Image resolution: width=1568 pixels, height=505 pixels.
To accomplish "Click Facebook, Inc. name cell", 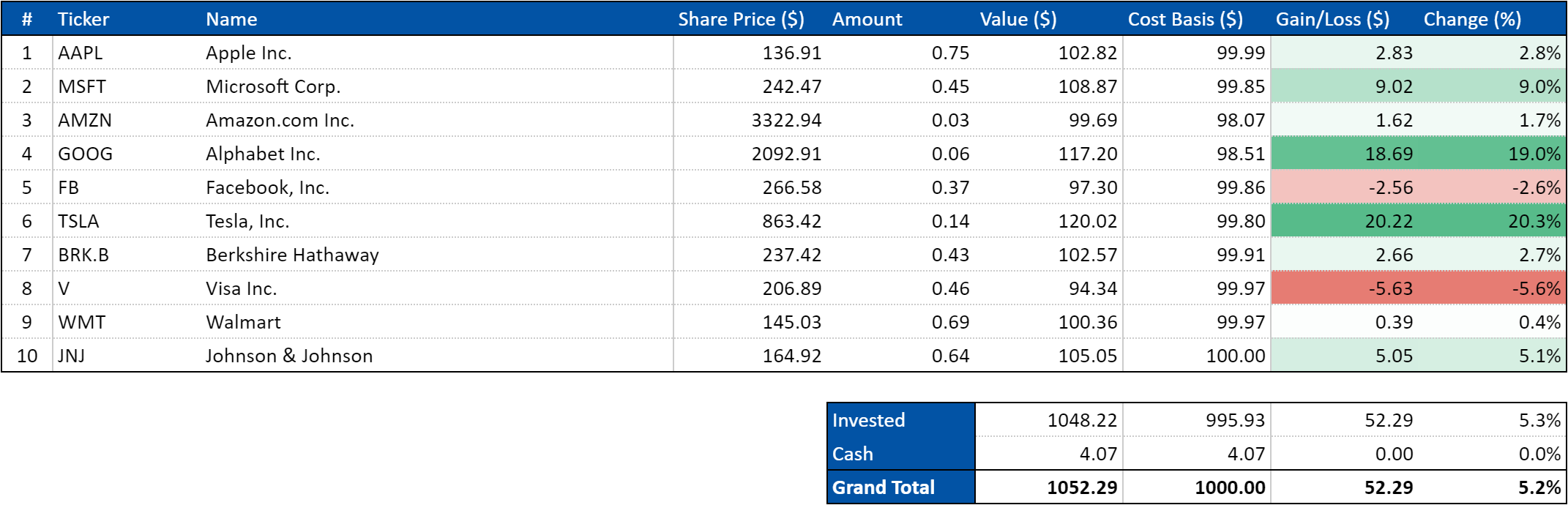I will (437, 187).
